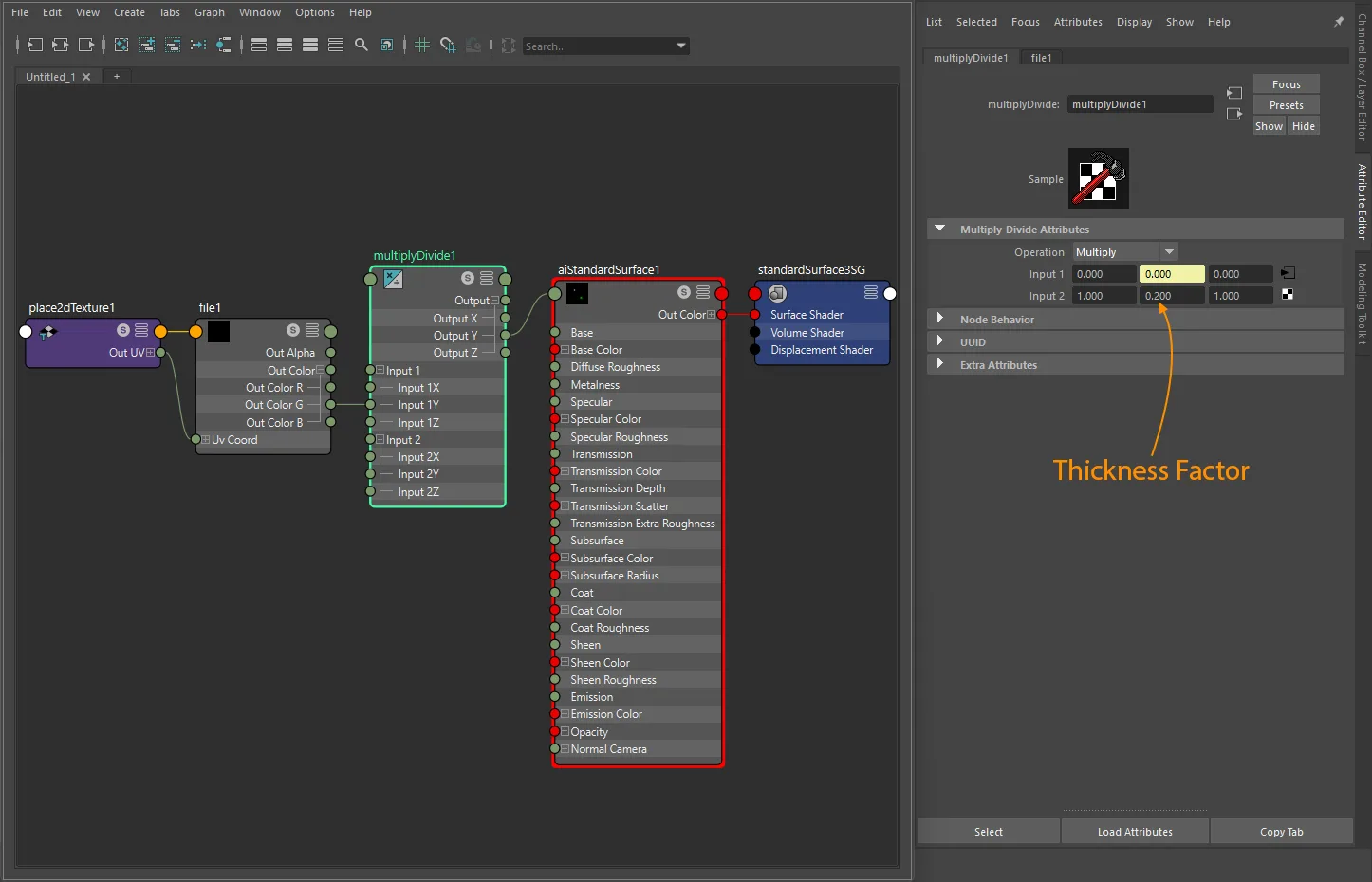Open the Selected menu in Attribute Editor
The width and height of the screenshot is (1372, 882).
click(x=976, y=22)
